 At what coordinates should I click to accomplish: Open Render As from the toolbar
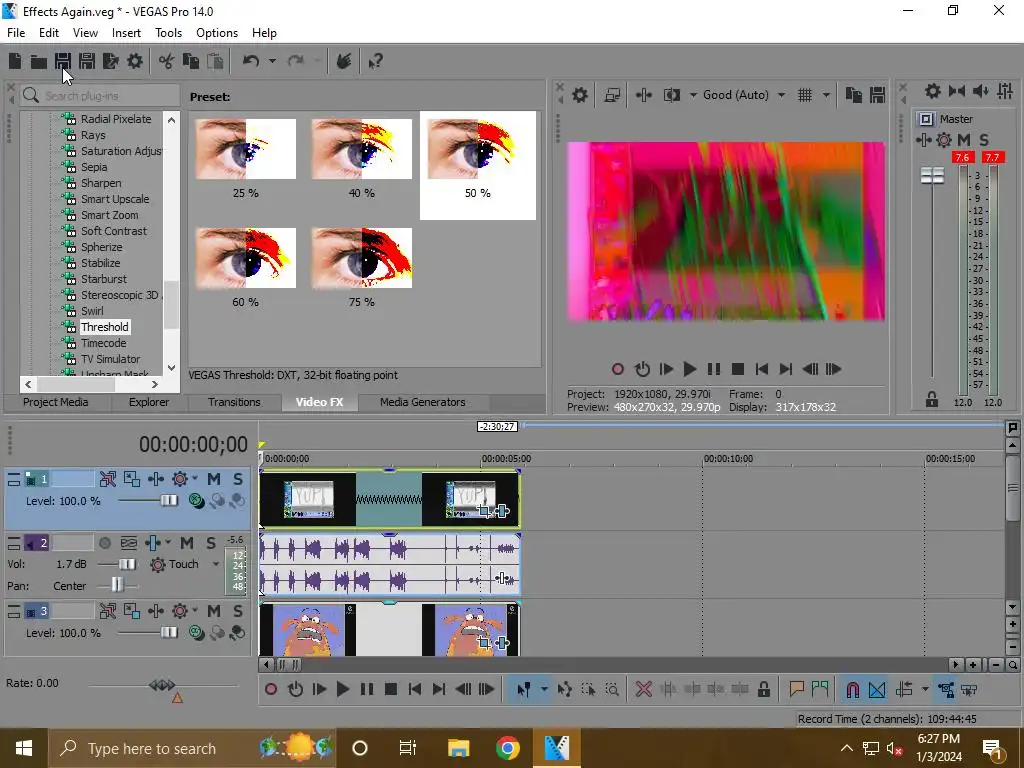111,61
